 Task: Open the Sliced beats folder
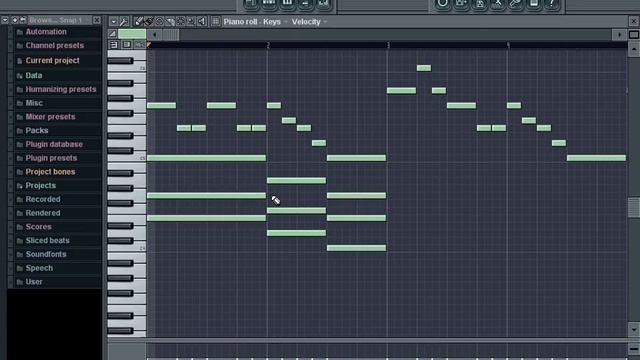47,240
